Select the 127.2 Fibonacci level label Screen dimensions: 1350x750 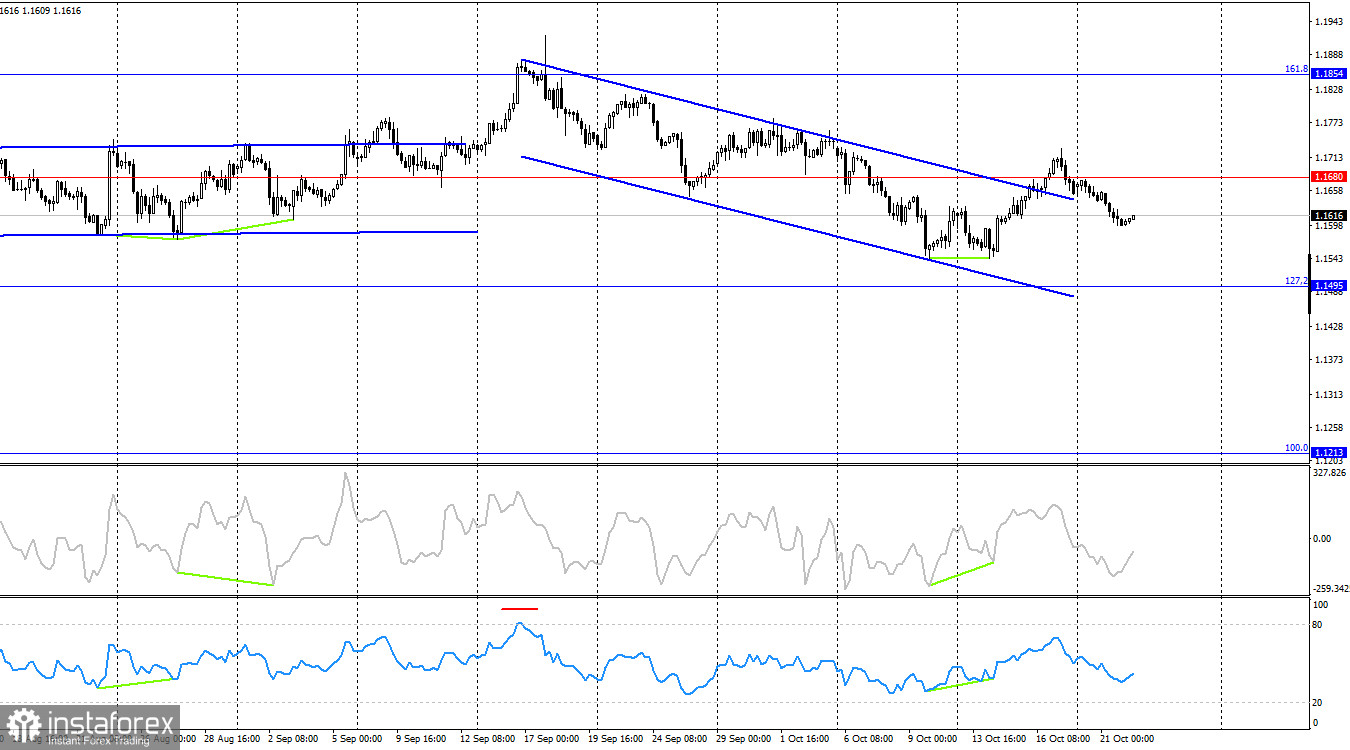[x=1296, y=281]
